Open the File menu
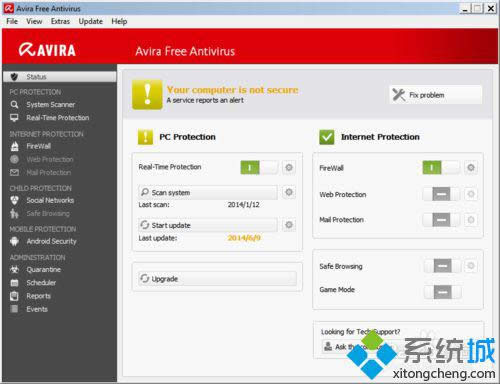The height and width of the screenshot is (384, 500). pyautogui.click(x=12, y=21)
